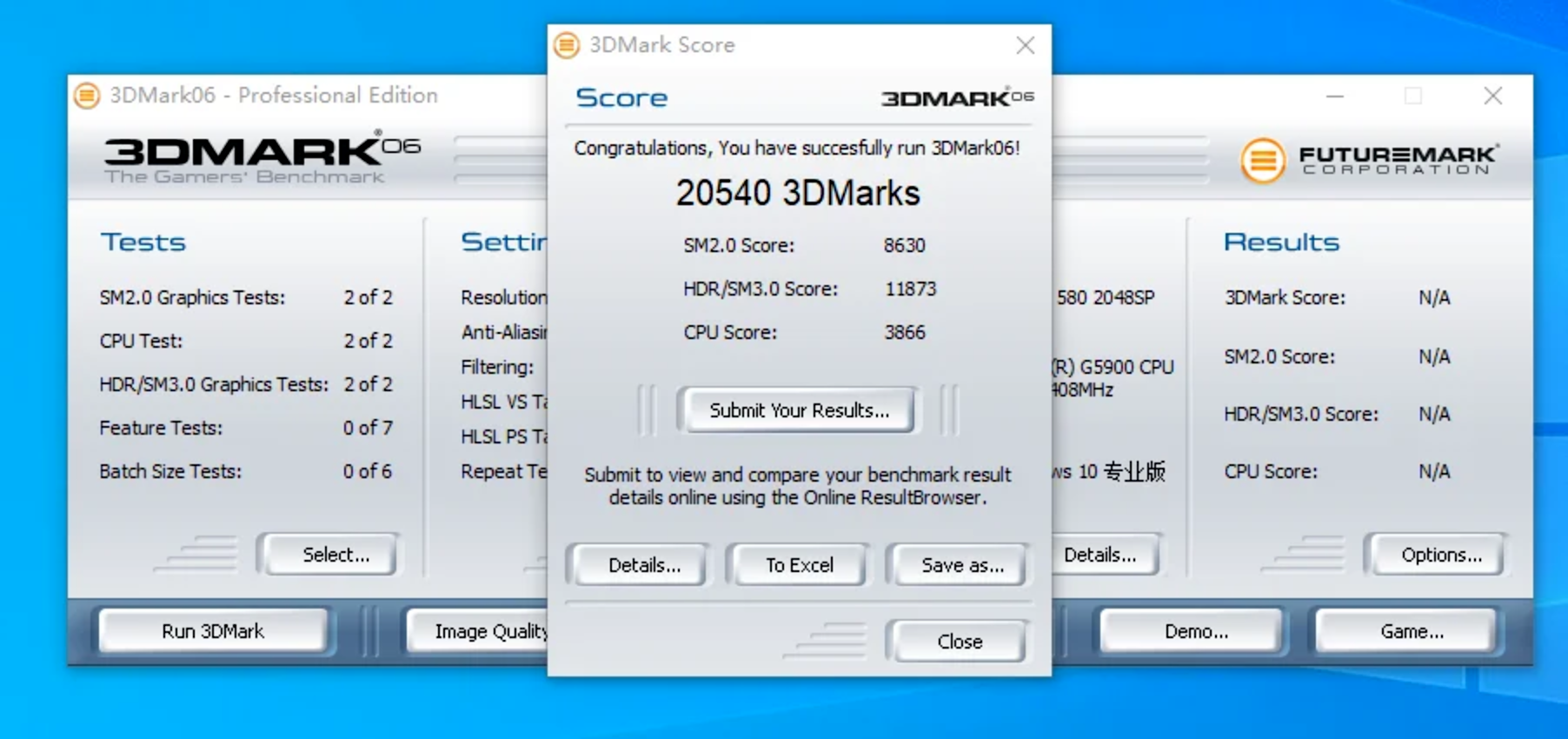This screenshot has width=1568, height=739.
Task: Click the Congratulations message text
Action: pos(797,148)
